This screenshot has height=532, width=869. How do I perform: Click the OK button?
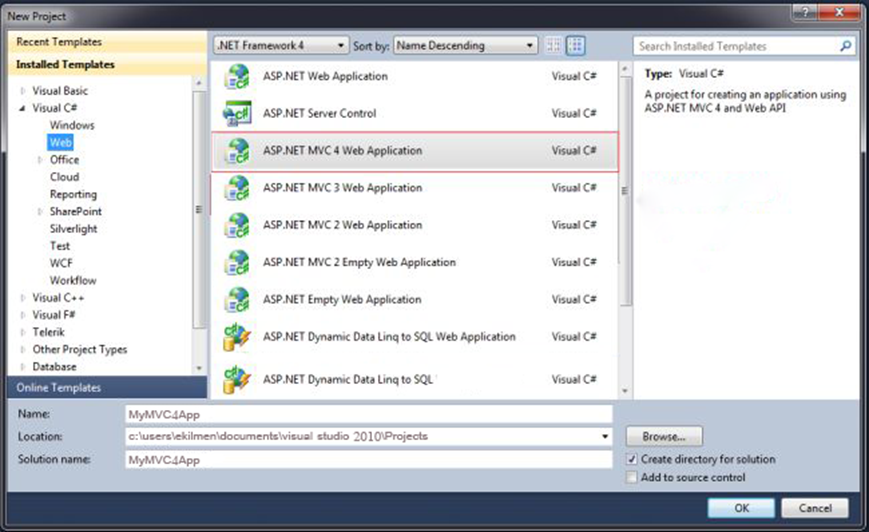pyautogui.click(x=741, y=508)
